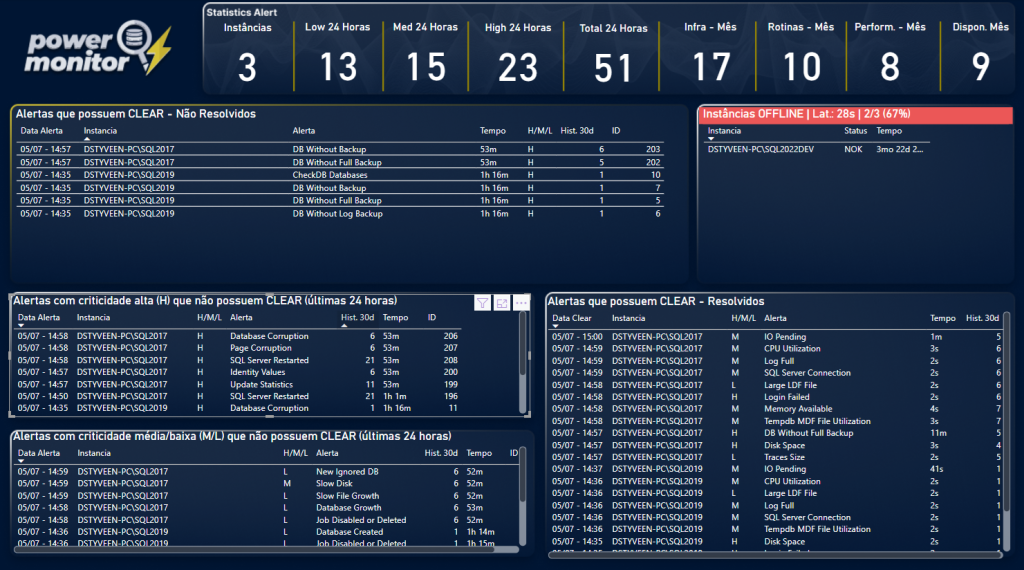
Task: Open focus mode for high-criticality alerts table
Action: 502,303
